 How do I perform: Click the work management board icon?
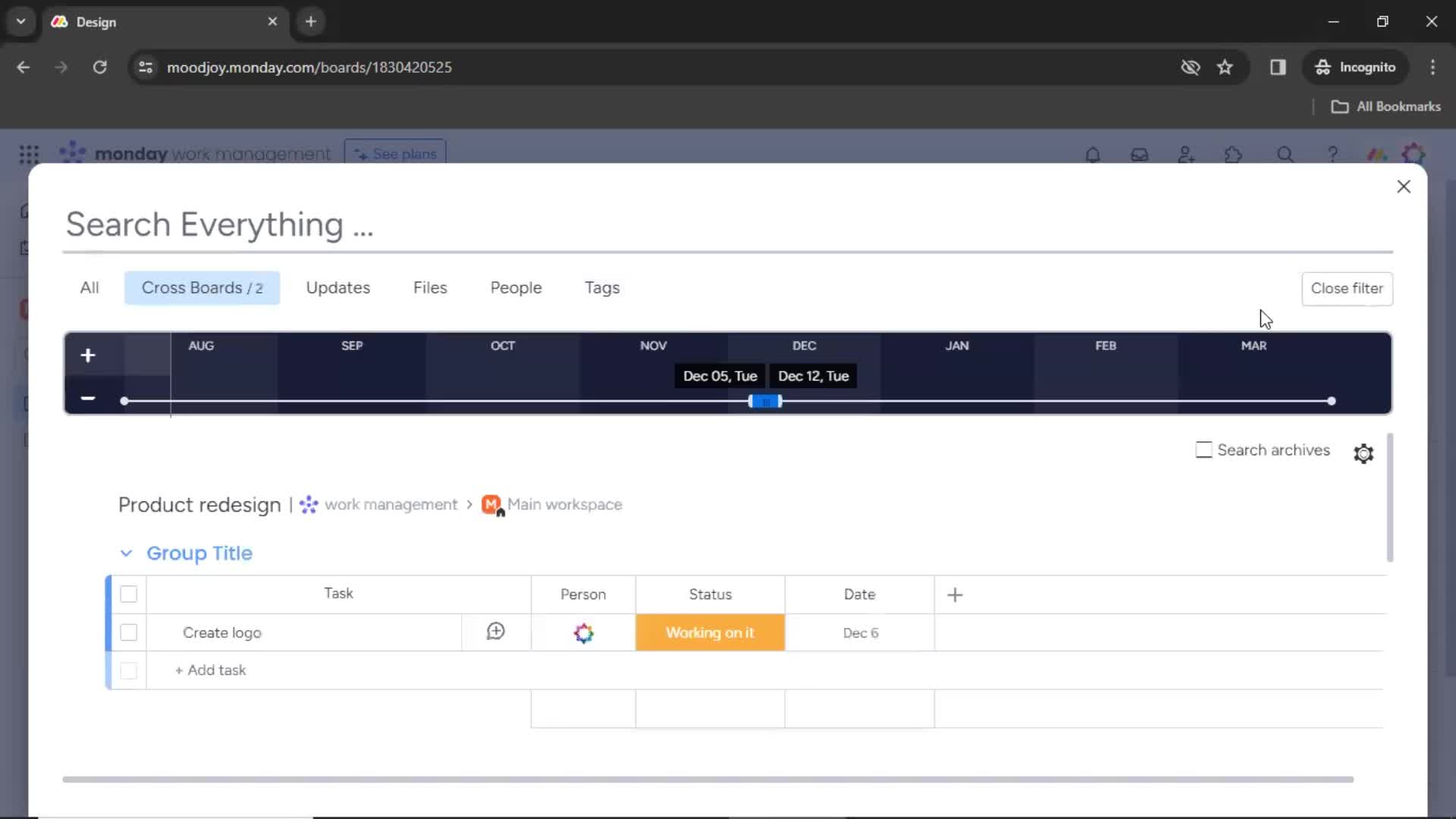point(308,504)
